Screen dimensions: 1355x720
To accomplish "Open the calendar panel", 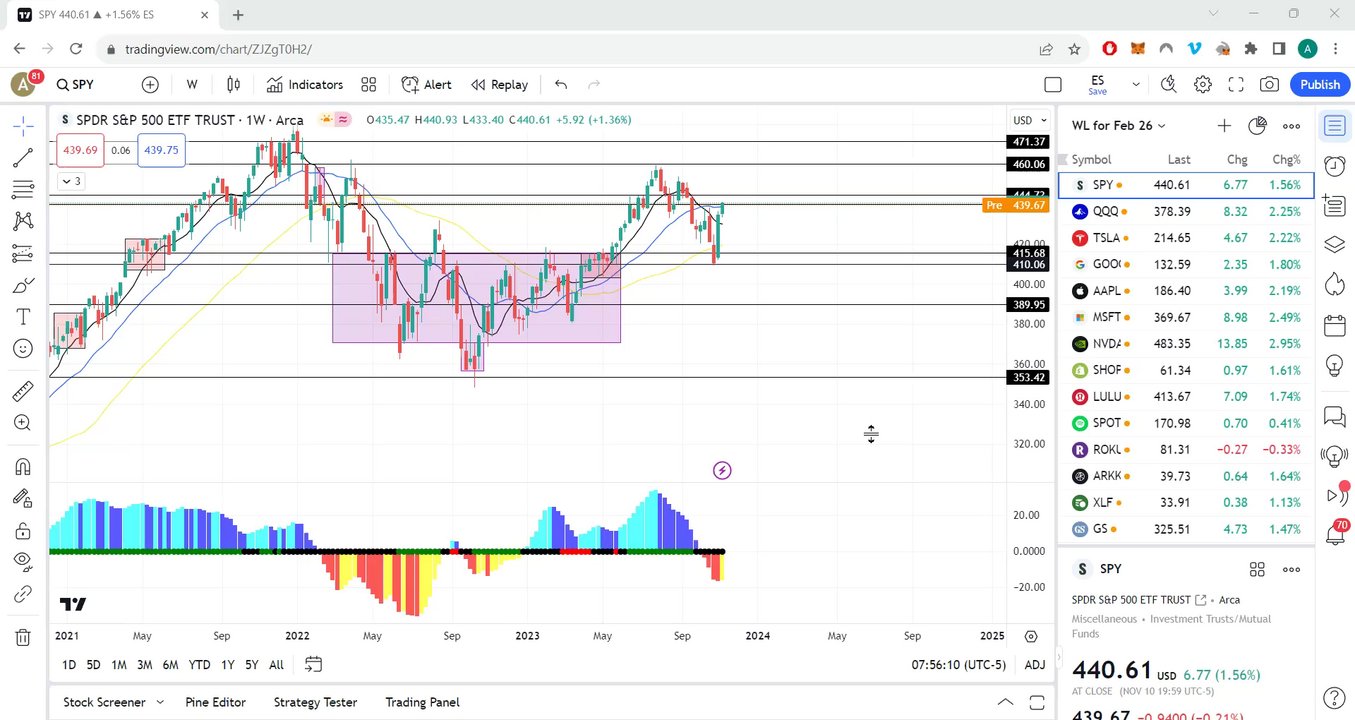I will click(x=1333, y=325).
